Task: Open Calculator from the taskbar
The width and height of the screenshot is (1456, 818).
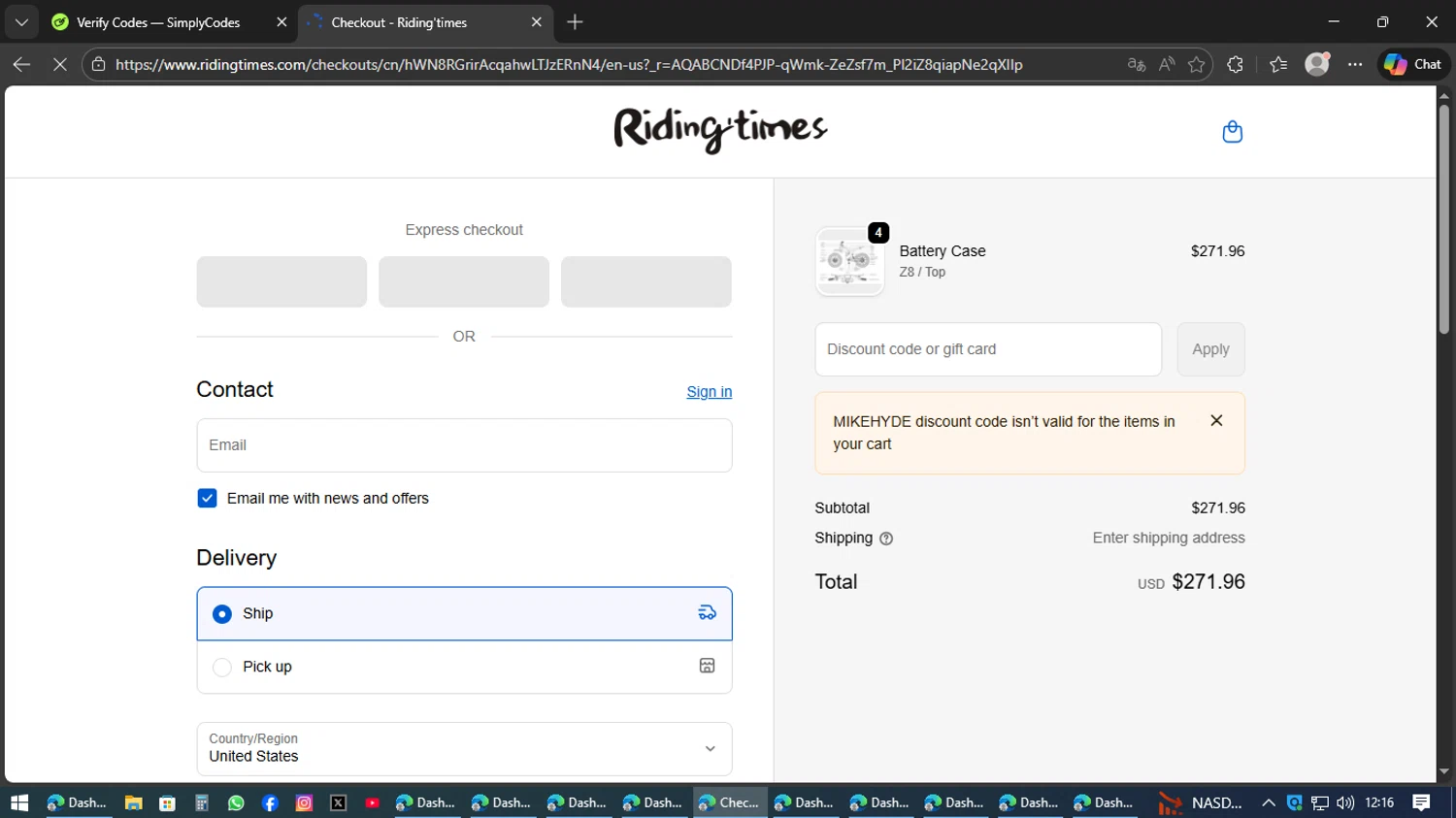Action: (x=201, y=802)
